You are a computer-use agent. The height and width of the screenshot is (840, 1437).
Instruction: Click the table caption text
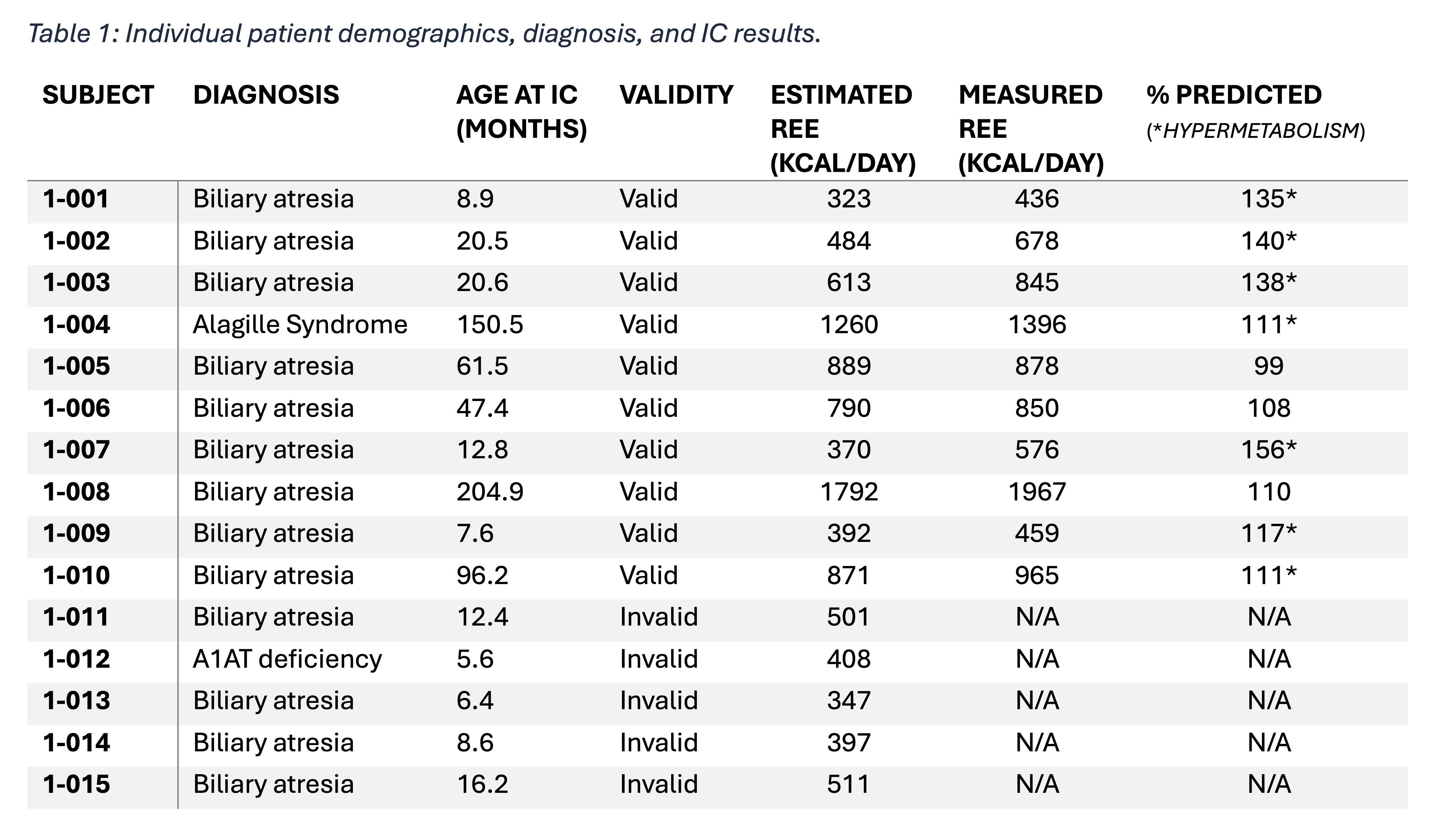click(424, 34)
